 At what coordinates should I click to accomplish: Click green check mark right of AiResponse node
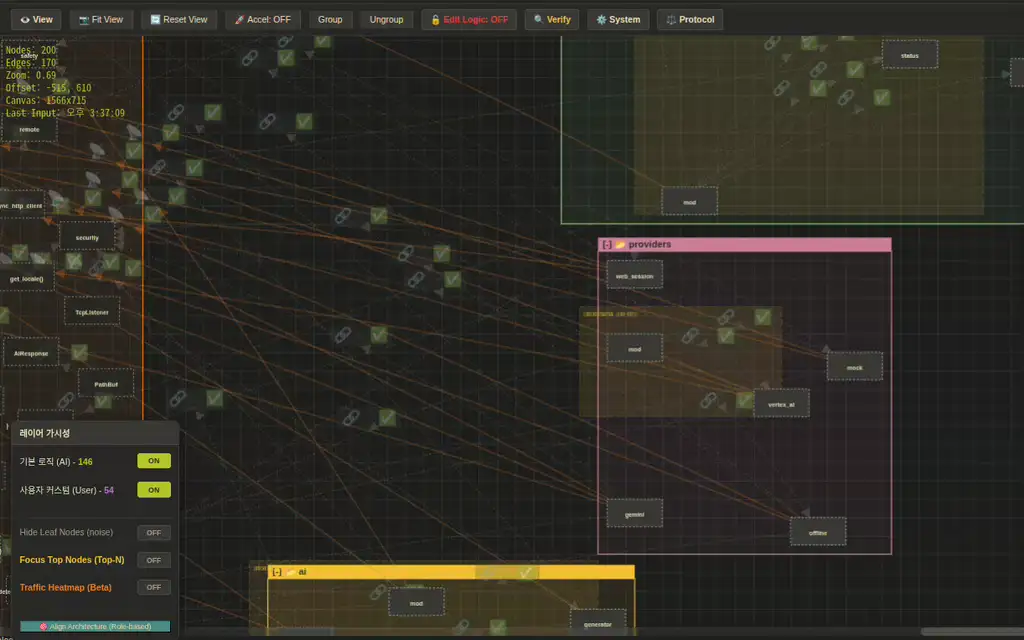coord(80,353)
